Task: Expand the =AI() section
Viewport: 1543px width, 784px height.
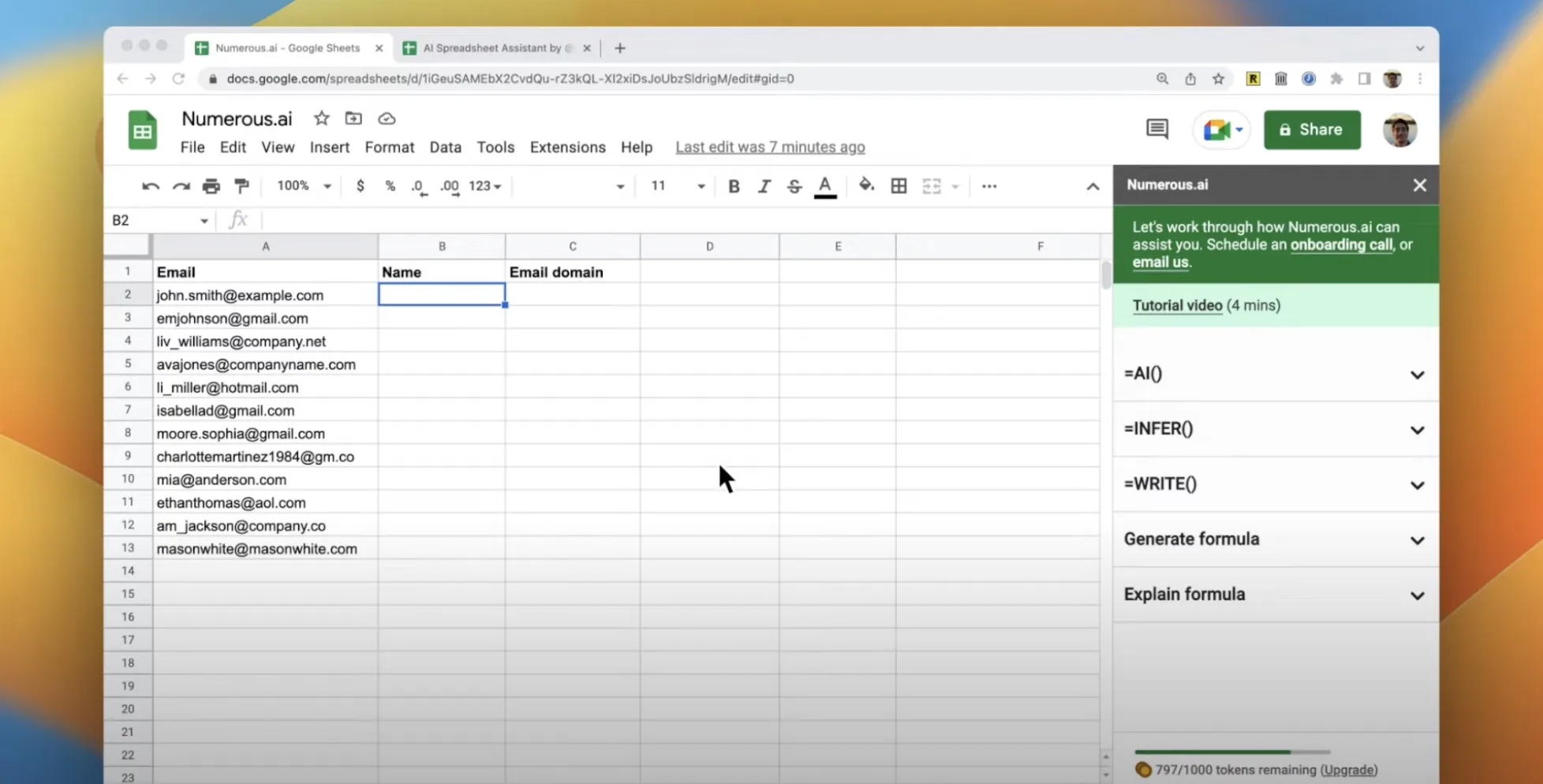Action: coord(1276,374)
